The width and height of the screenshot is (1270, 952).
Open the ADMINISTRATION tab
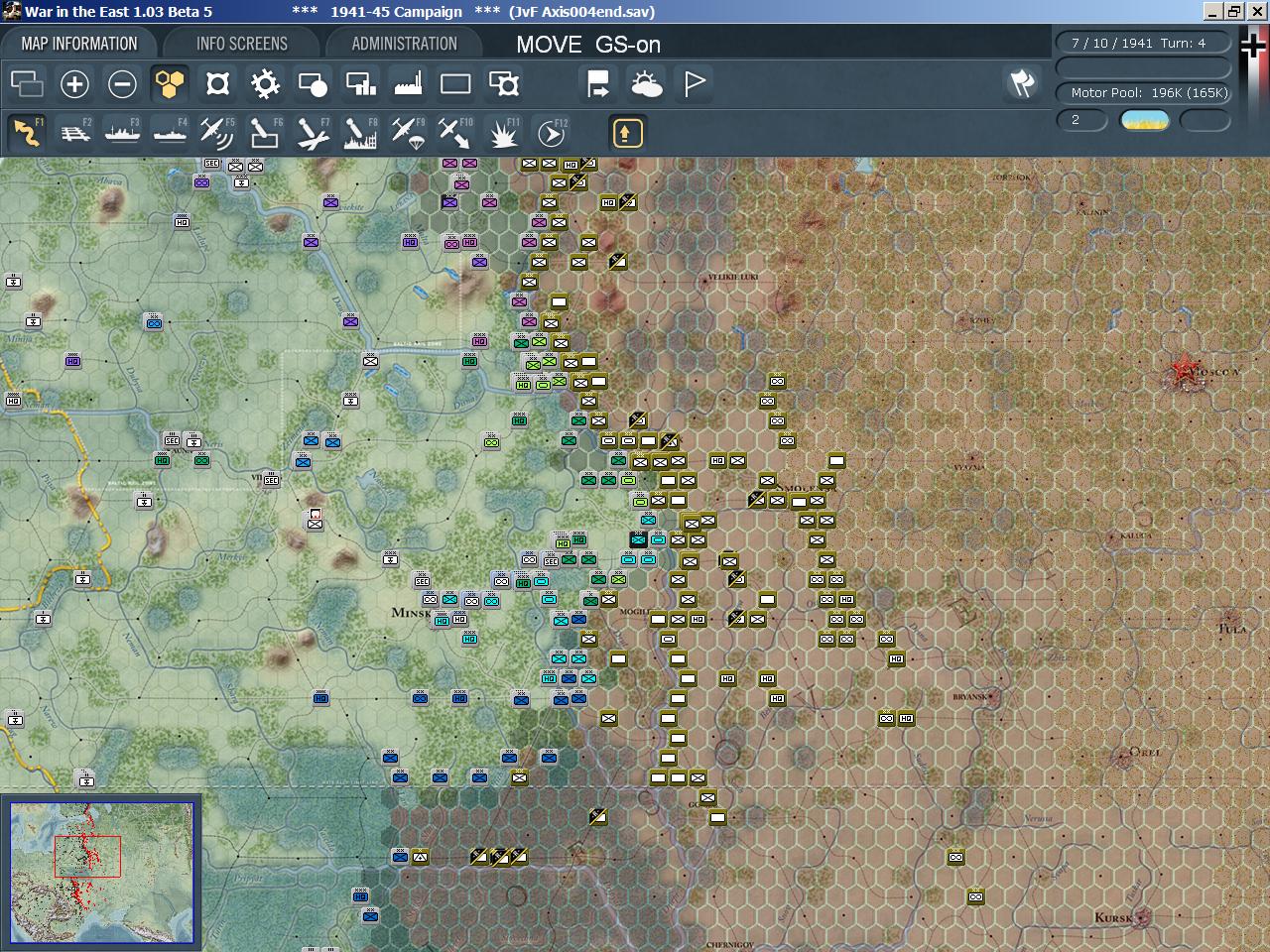[404, 44]
